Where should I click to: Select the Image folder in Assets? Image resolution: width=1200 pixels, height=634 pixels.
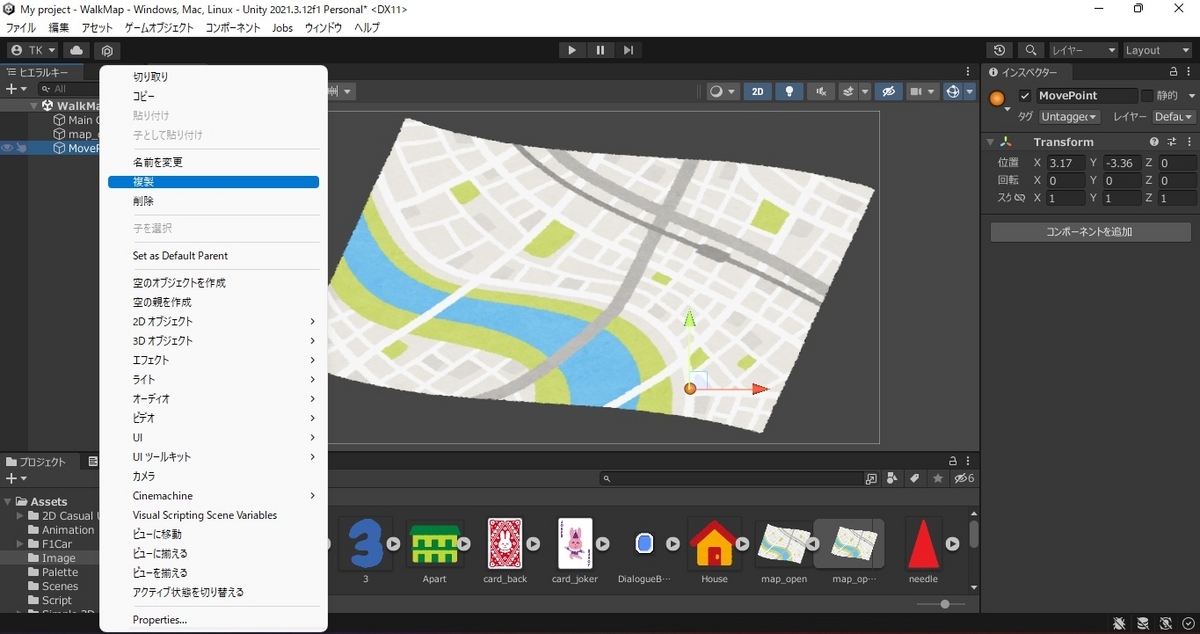coord(58,558)
